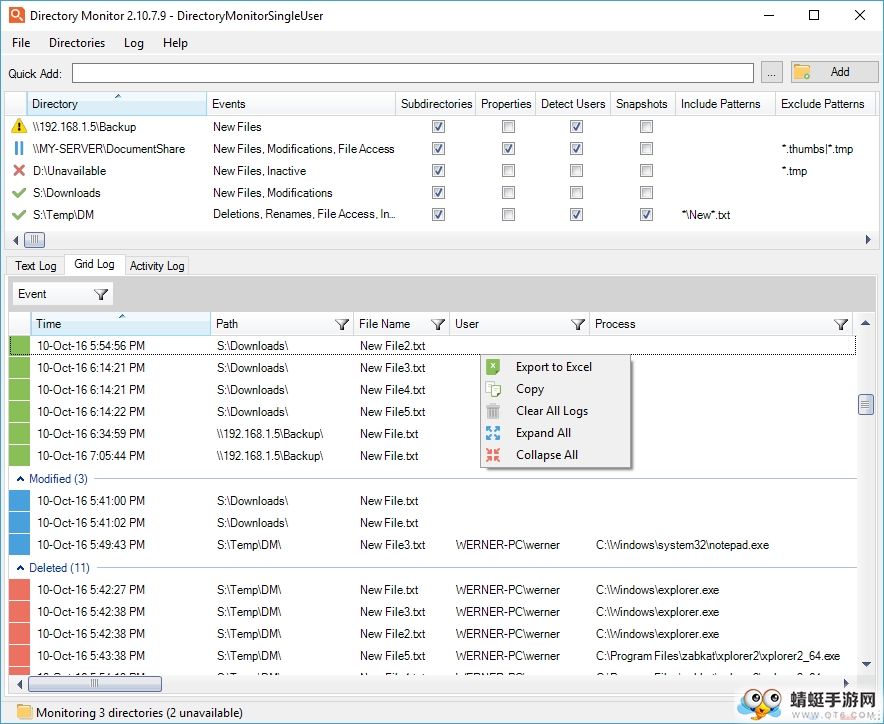Click the Export to Excel icon
This screenshot has width=884, height=724.
click(493, 367)
